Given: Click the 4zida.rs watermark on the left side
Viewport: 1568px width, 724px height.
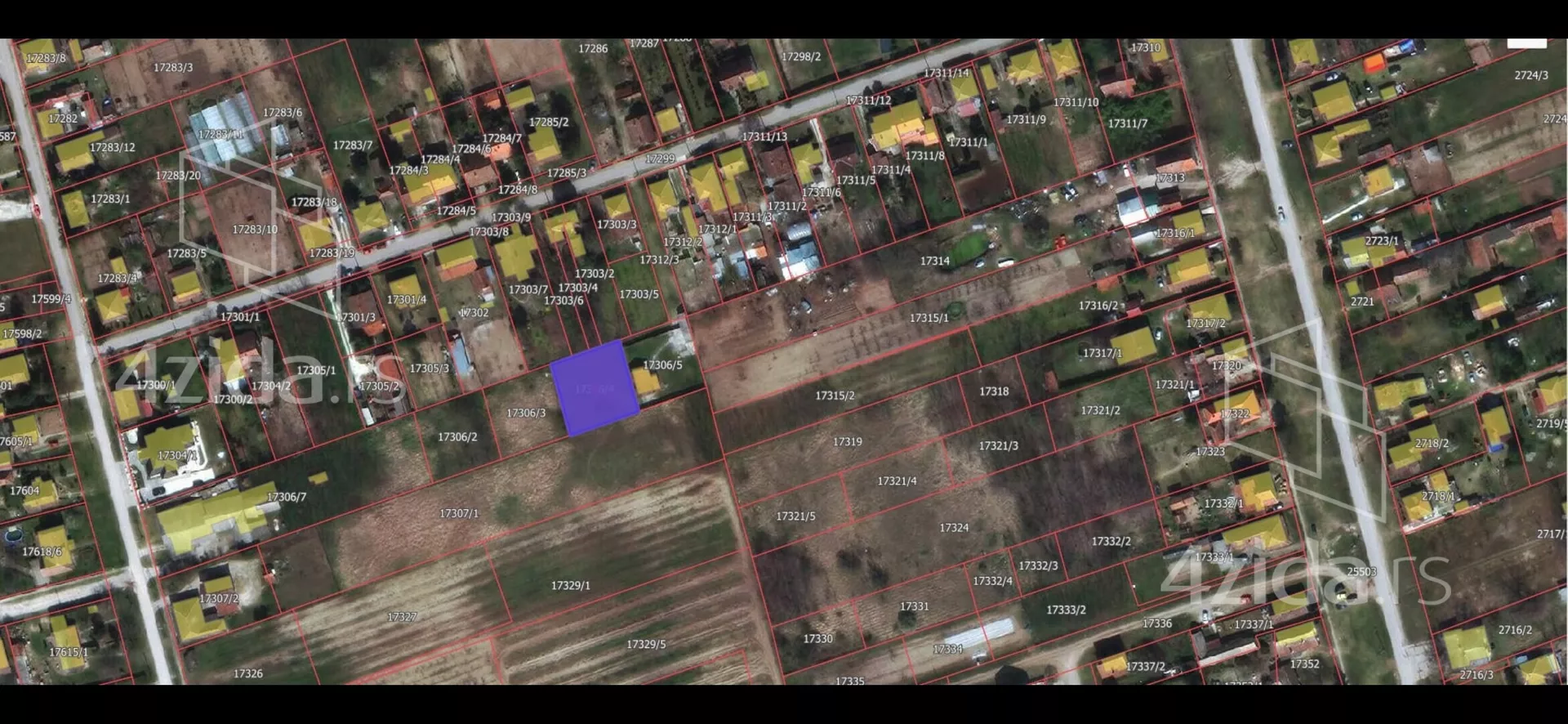Looking at the screenshot, I should point(260,378).
